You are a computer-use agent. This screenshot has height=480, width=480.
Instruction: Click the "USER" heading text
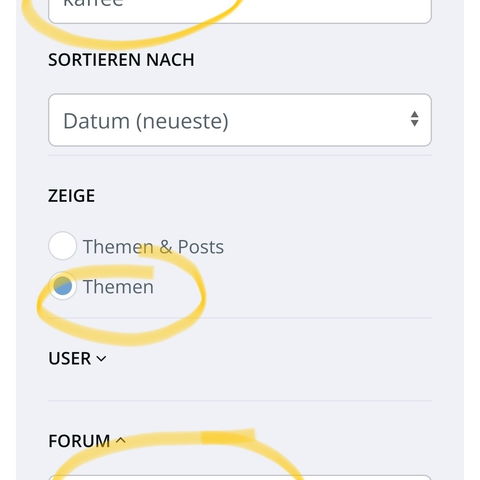pos(70,359)
